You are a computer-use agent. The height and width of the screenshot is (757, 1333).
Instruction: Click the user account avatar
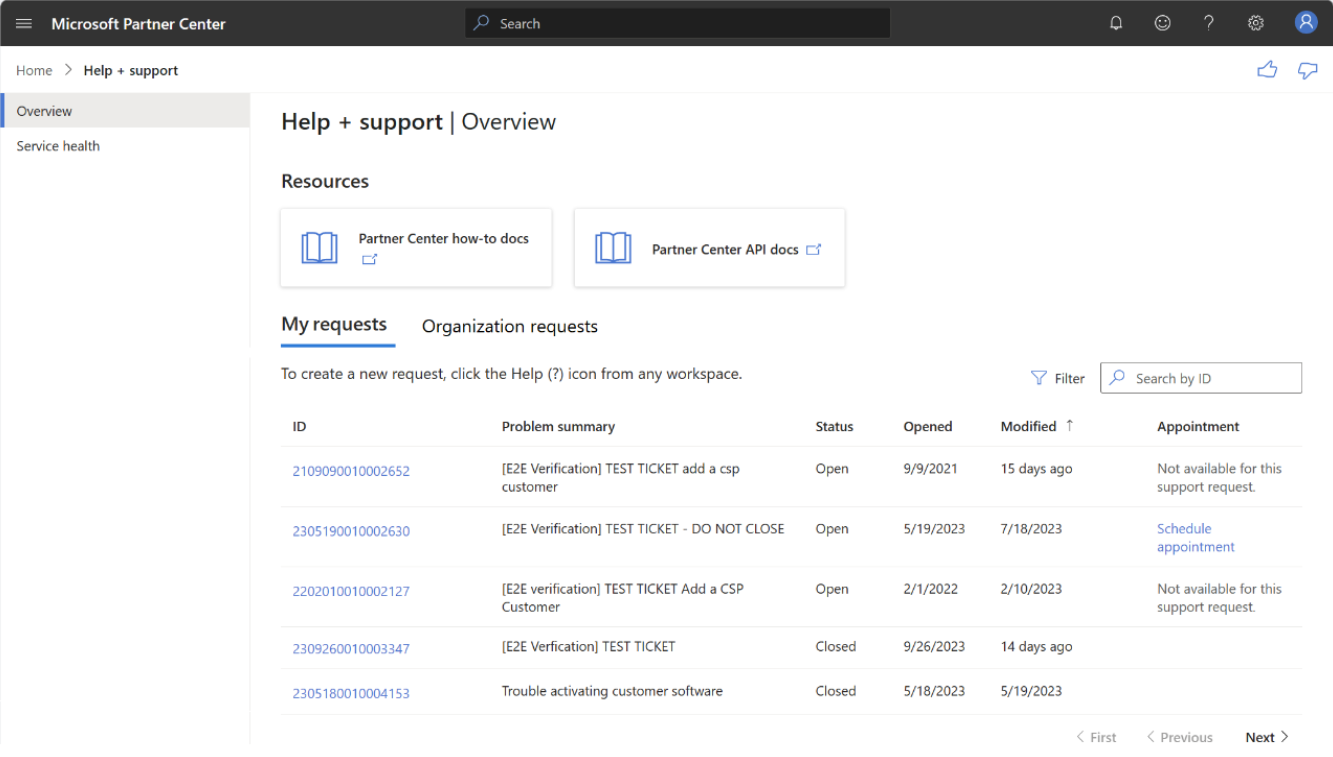coord(1306,23)
